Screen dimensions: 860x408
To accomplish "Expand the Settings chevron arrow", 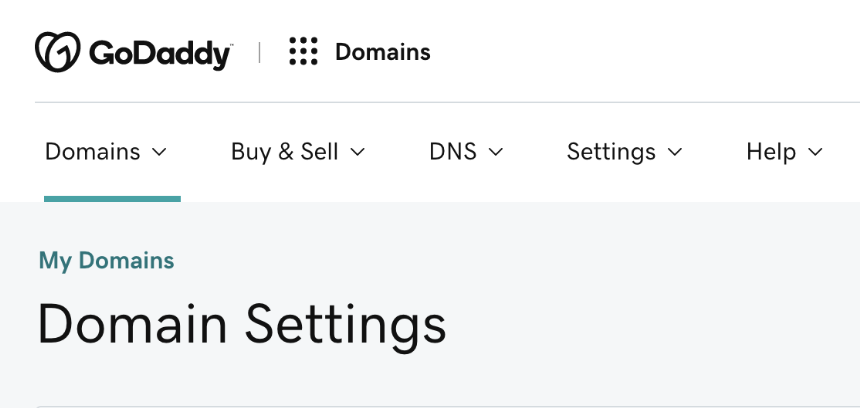I will (675, 153).
